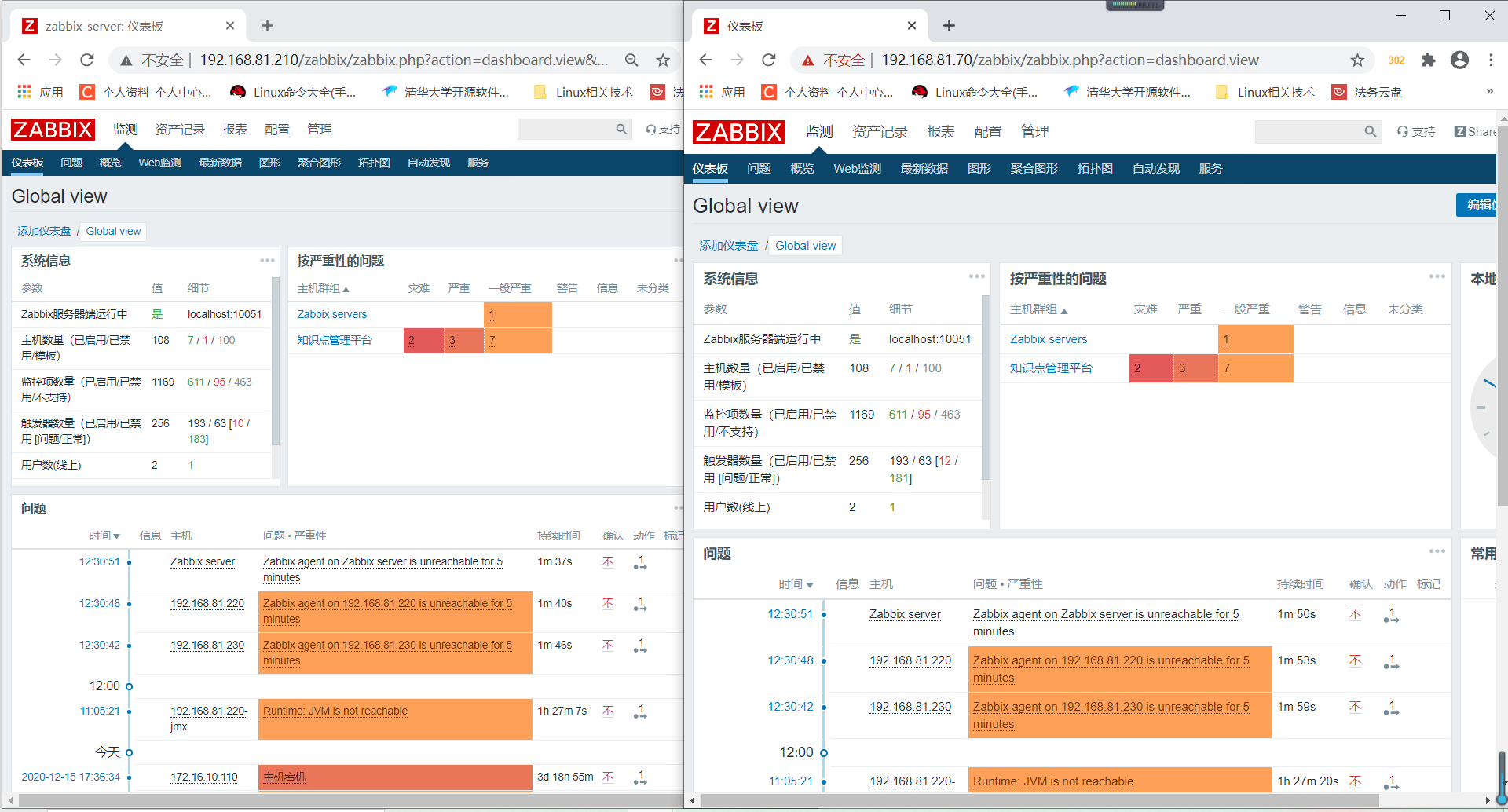The image size is (1508, 812).
Task: Expand more bookmarks chevron in right browser
Action: click(1489, 92)
